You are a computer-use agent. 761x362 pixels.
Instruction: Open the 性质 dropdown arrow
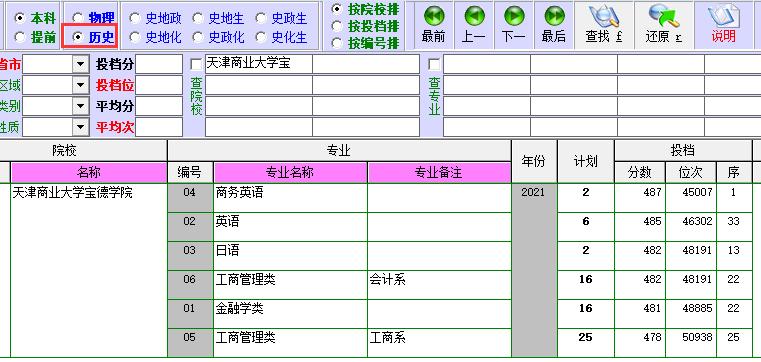[81, 128]
